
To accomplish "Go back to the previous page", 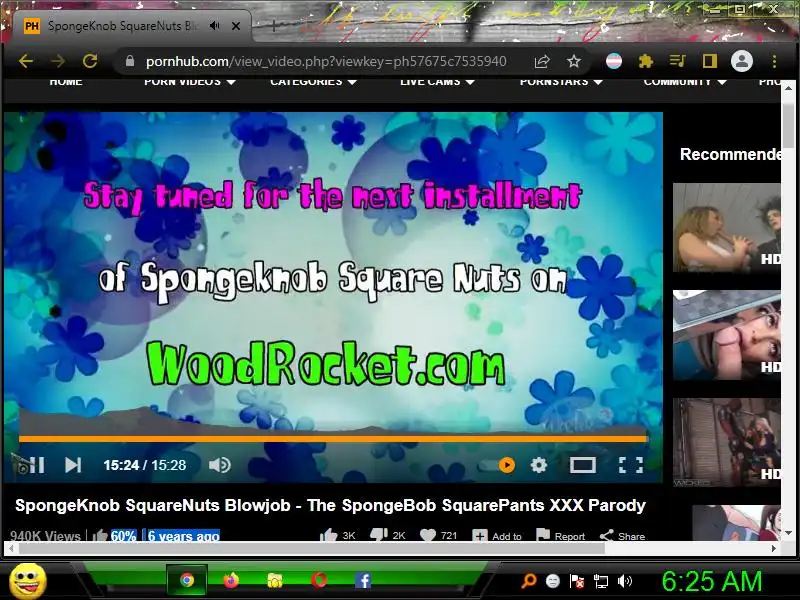I will (x=26, y=61).
